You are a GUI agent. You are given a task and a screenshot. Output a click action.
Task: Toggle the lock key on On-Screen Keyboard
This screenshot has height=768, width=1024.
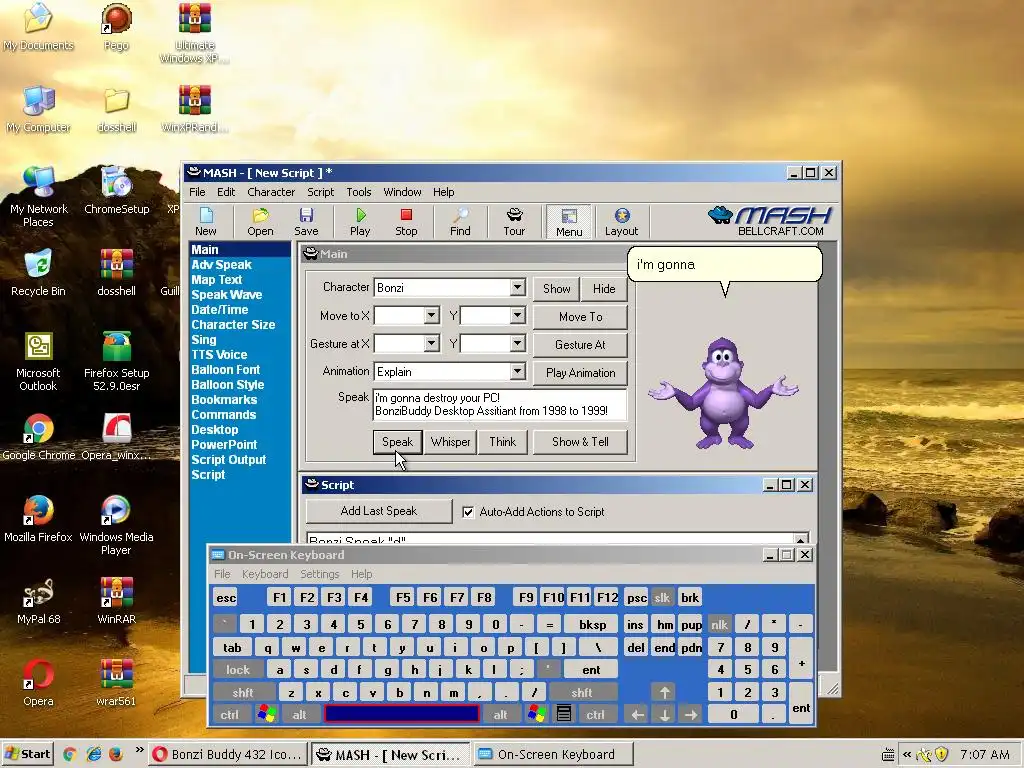tap(238, 669)
